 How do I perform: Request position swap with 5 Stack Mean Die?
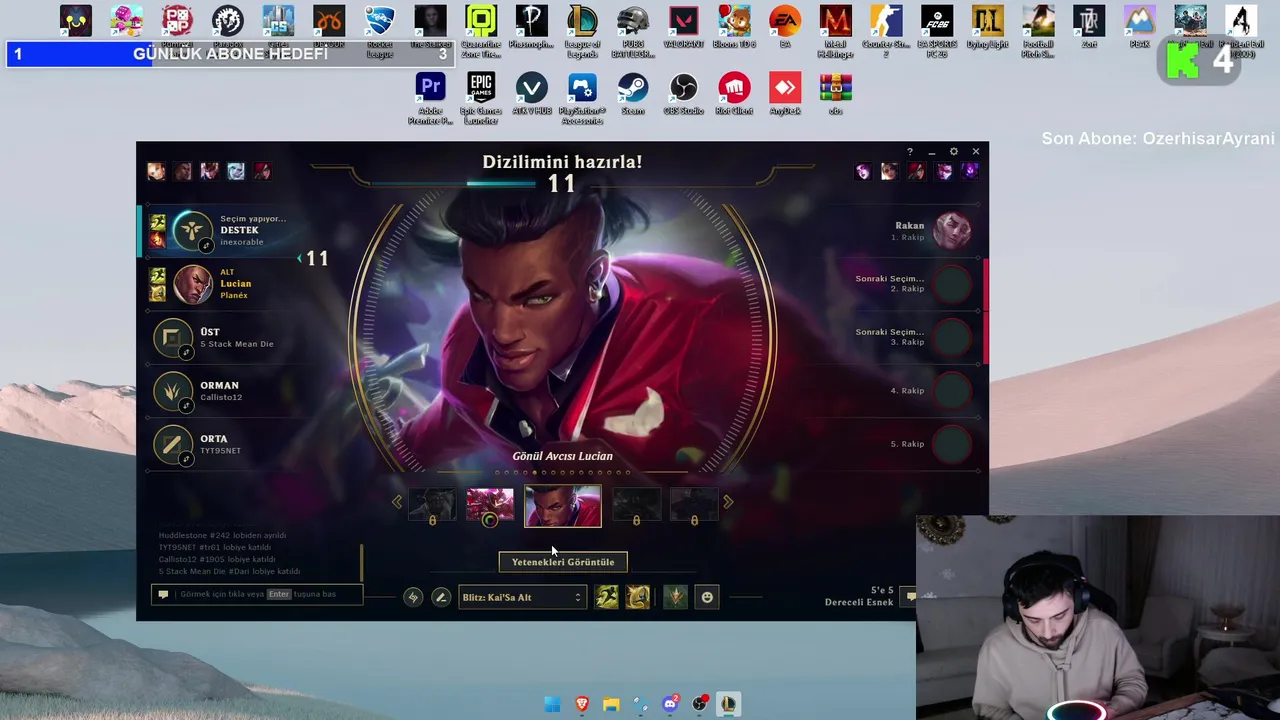186,352
